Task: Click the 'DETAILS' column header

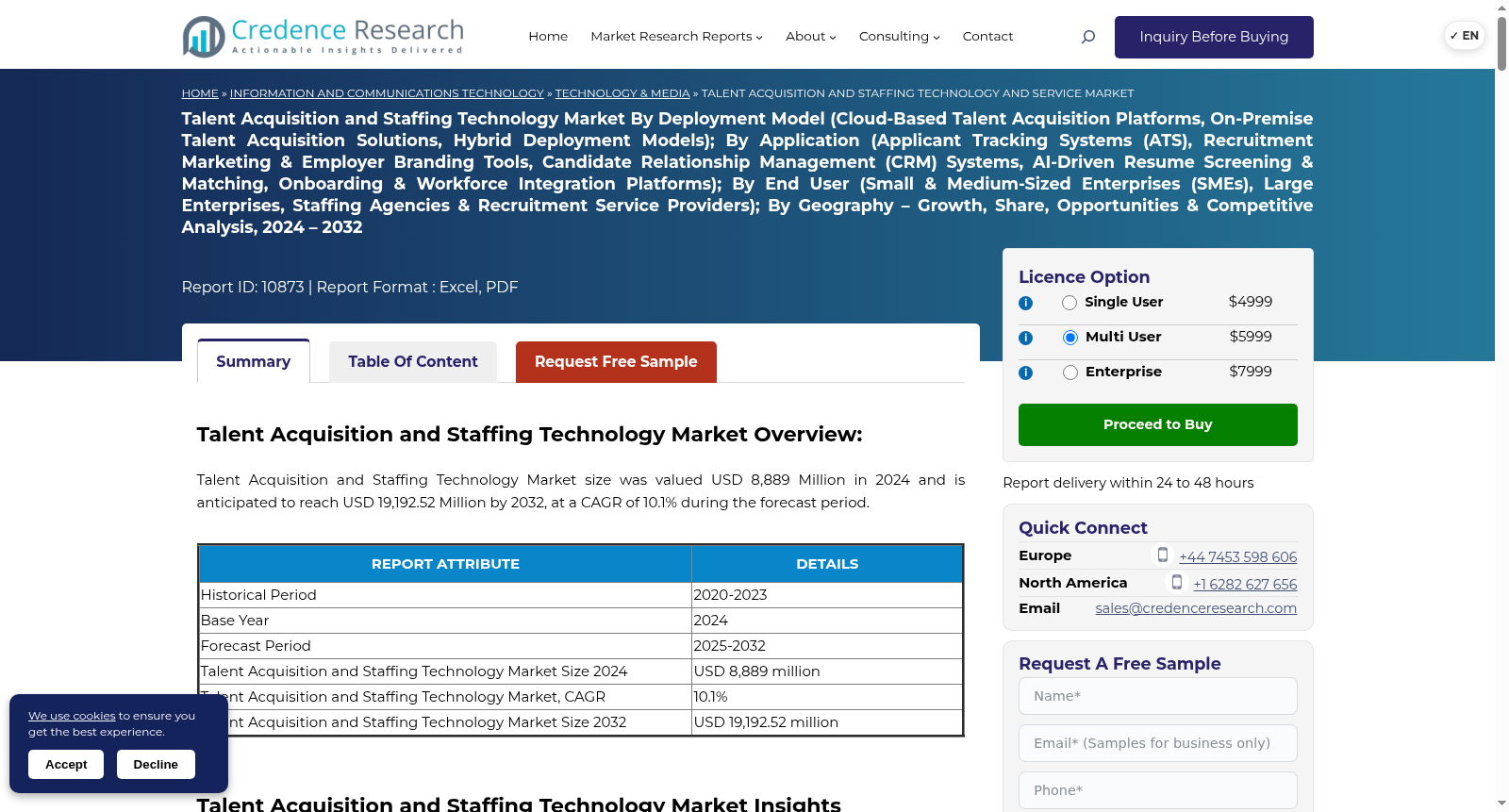Action: (827, 564)
